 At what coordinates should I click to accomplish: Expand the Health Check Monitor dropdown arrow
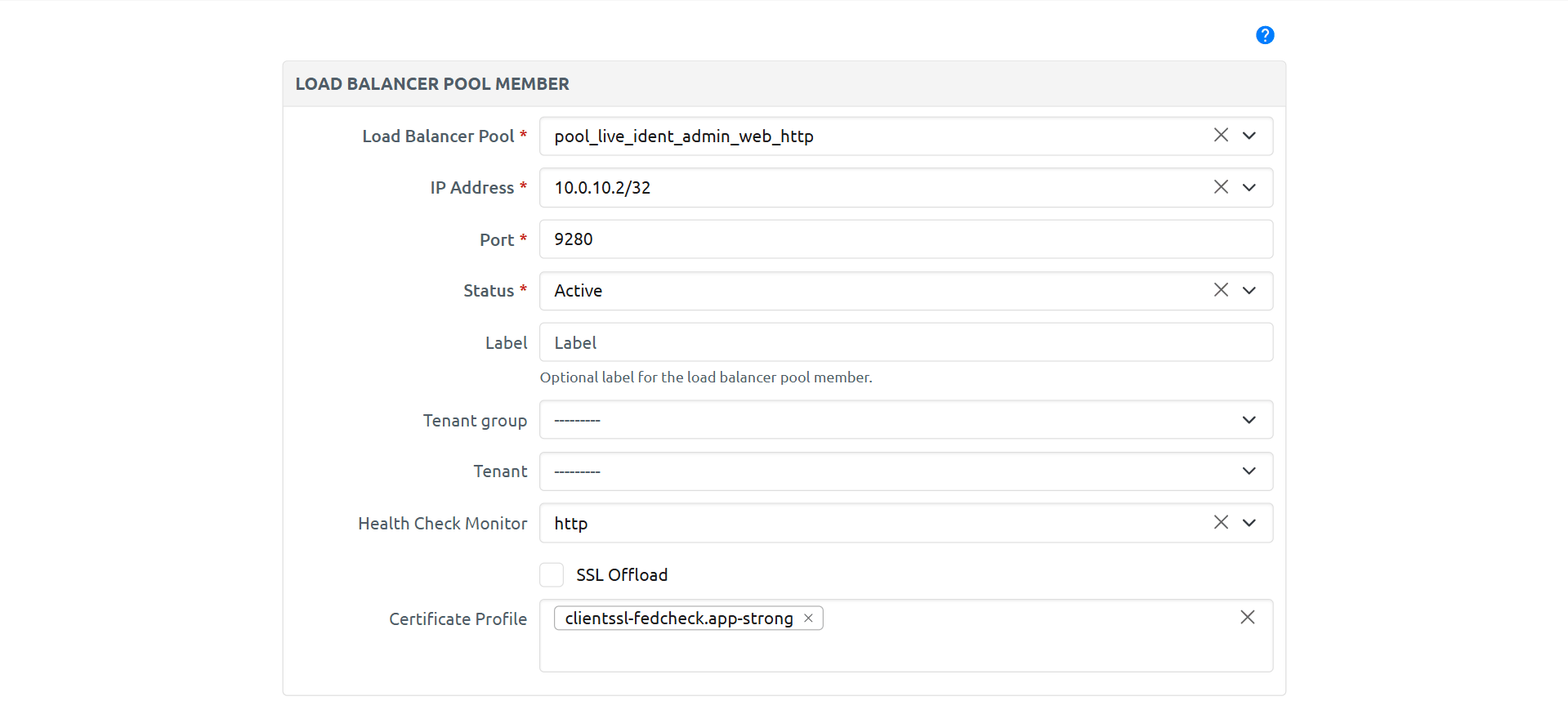coord(1249,523)
